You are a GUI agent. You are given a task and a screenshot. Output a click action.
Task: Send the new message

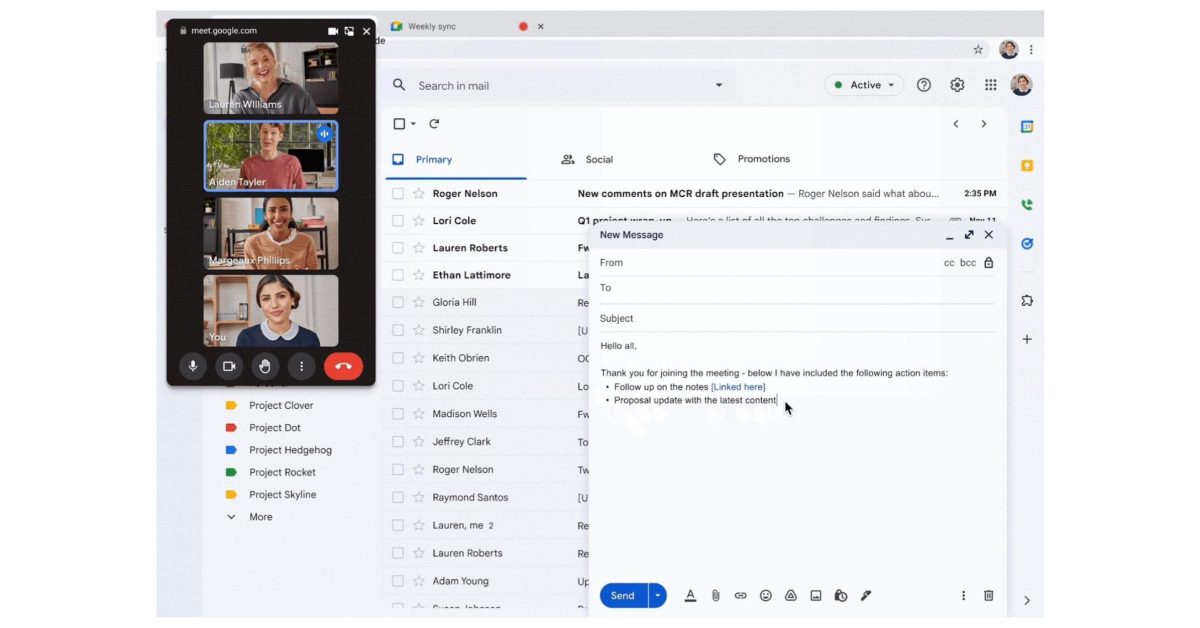[622, 596]
